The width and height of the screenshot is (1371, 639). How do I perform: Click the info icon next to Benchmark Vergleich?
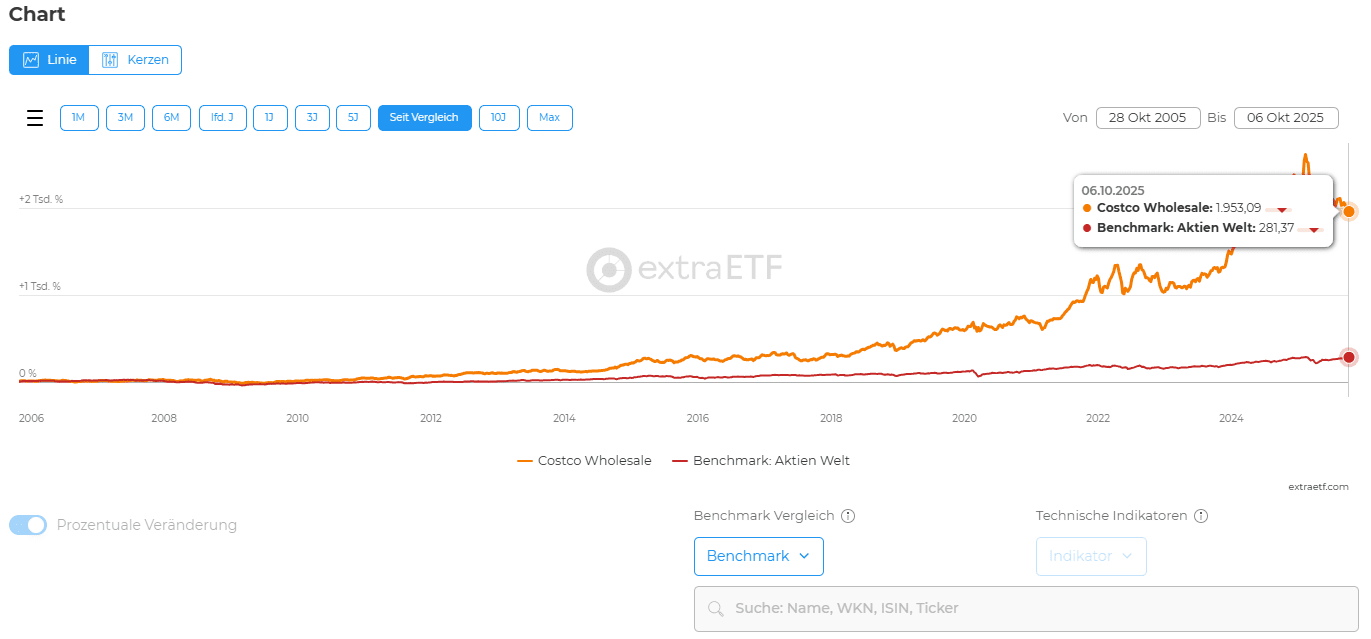pyautogui.click(x=848, y=516)
